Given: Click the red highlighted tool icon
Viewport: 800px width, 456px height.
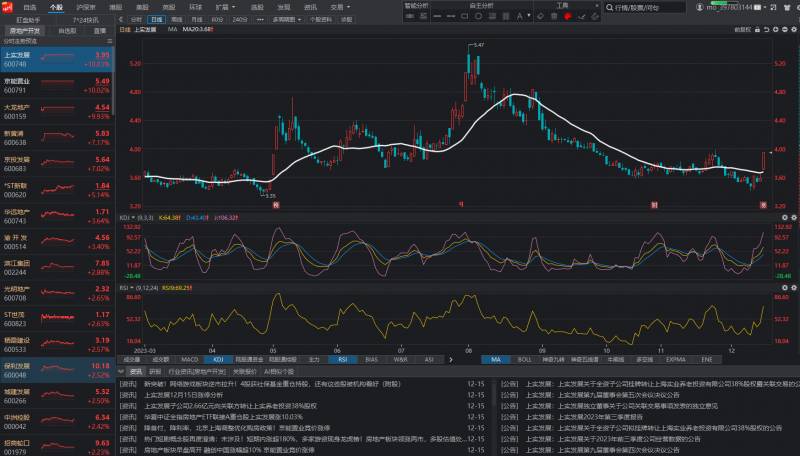Looking at the screenshot, I should click(x=567, y=16).
